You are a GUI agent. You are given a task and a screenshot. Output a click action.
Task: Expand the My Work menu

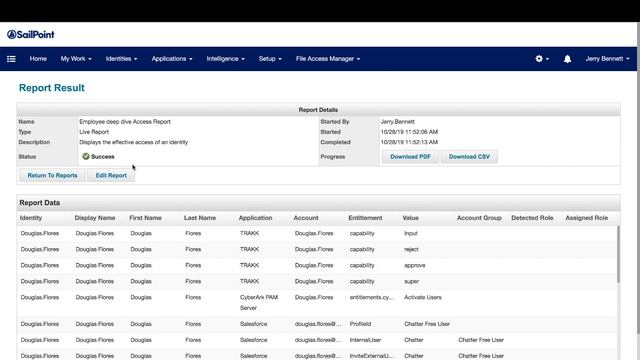pos(76,59)
